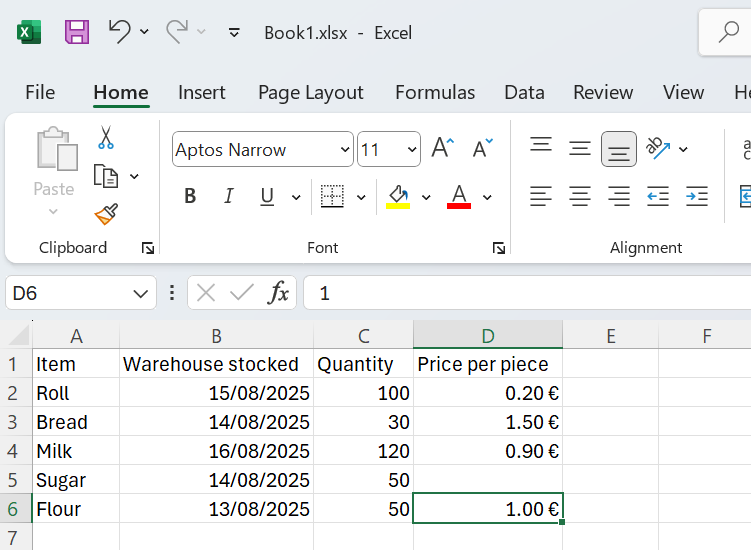Open the Borders options dropdown arrow
The image size is (751, 550).
(362, 197)
